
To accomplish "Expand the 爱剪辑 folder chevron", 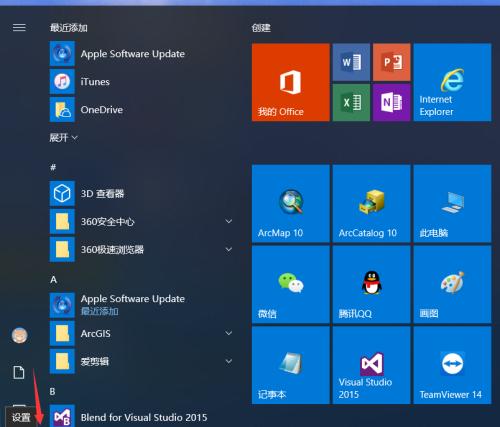I will tap(229, 361).
